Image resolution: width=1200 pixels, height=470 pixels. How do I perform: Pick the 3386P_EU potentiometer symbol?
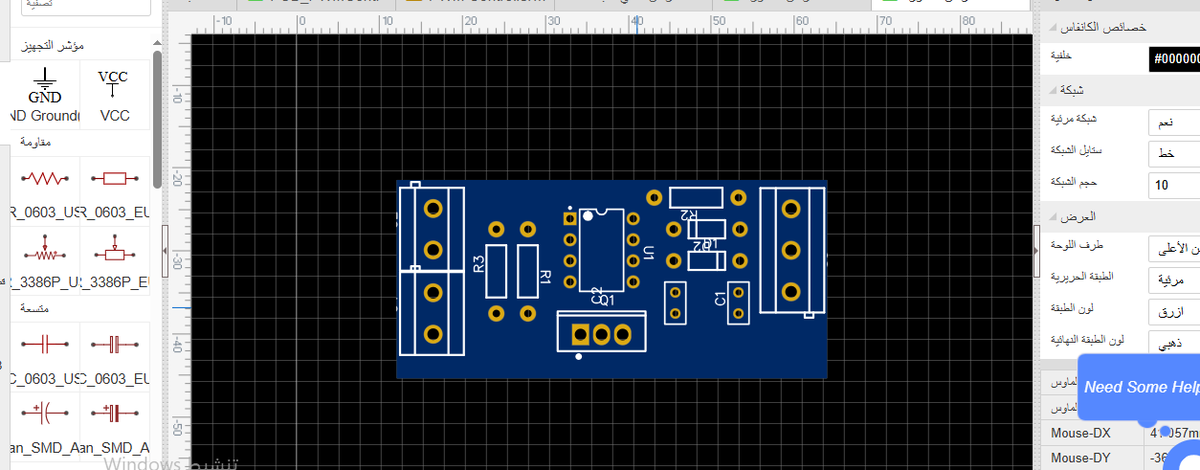115,260
